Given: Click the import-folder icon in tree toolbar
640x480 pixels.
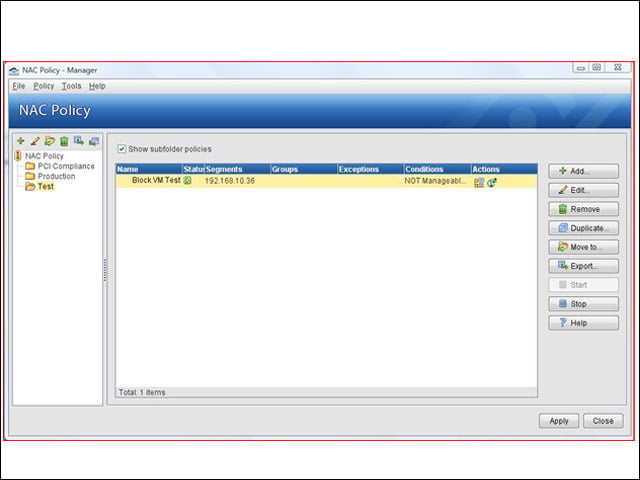Looking at the screenshot, I should (x=94, y=142).
